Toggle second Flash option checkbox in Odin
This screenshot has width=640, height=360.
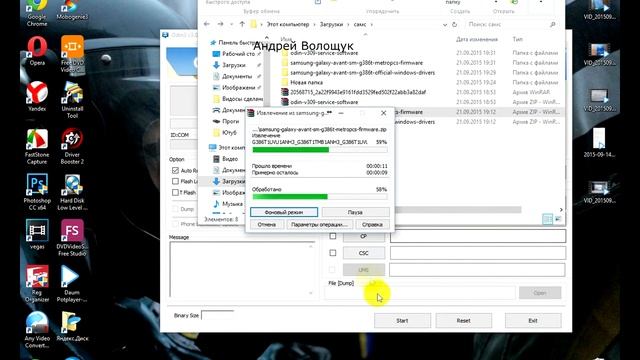point(176,181)
